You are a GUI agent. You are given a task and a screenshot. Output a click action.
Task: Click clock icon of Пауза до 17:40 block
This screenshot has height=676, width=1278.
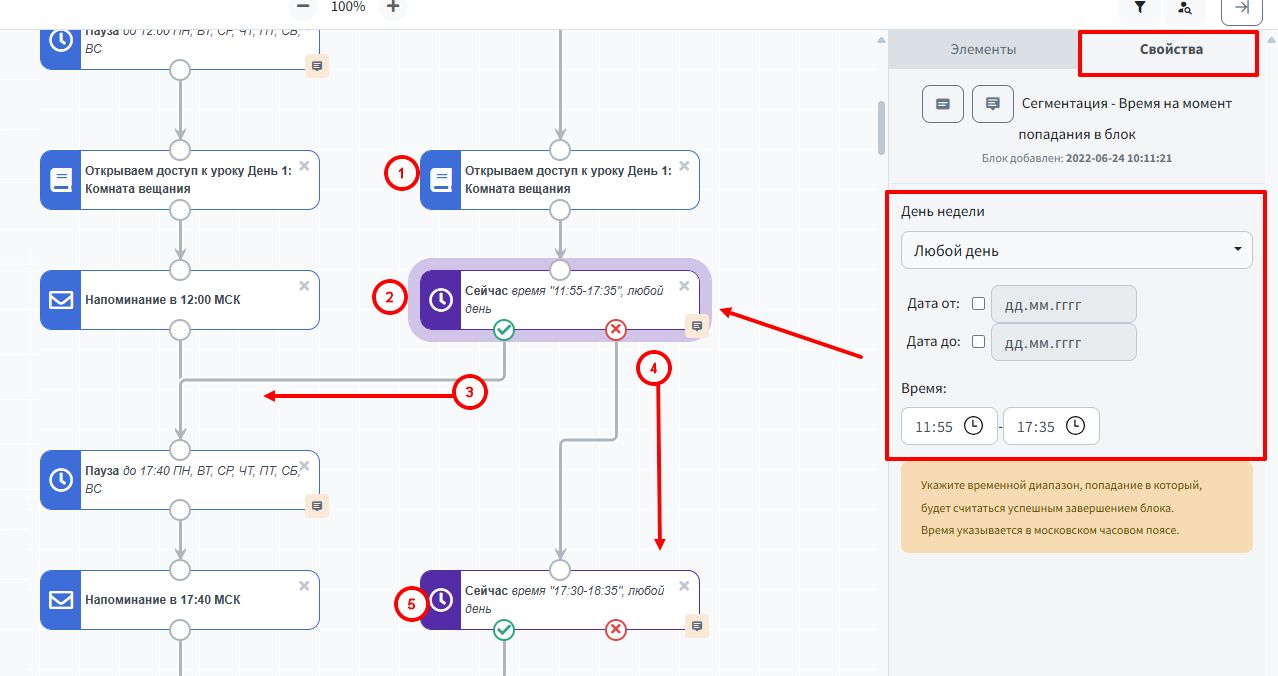pyautogui.click(x=61, y=480)
